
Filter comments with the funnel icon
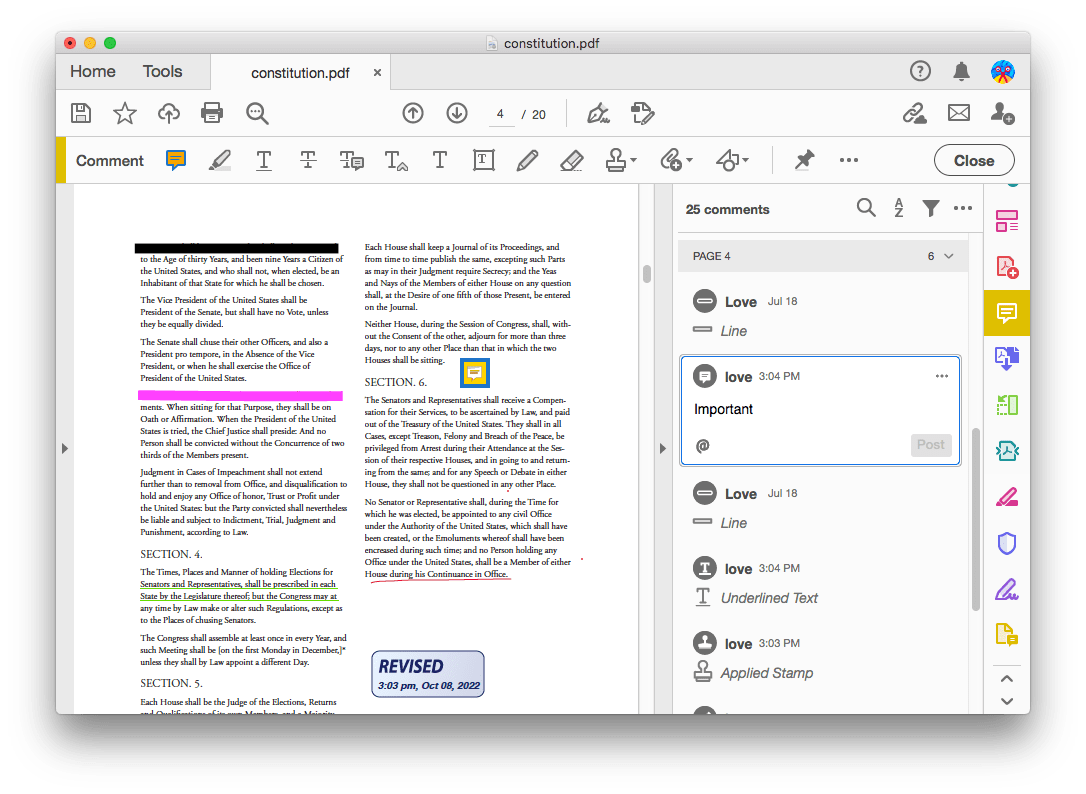click(930, 208)
